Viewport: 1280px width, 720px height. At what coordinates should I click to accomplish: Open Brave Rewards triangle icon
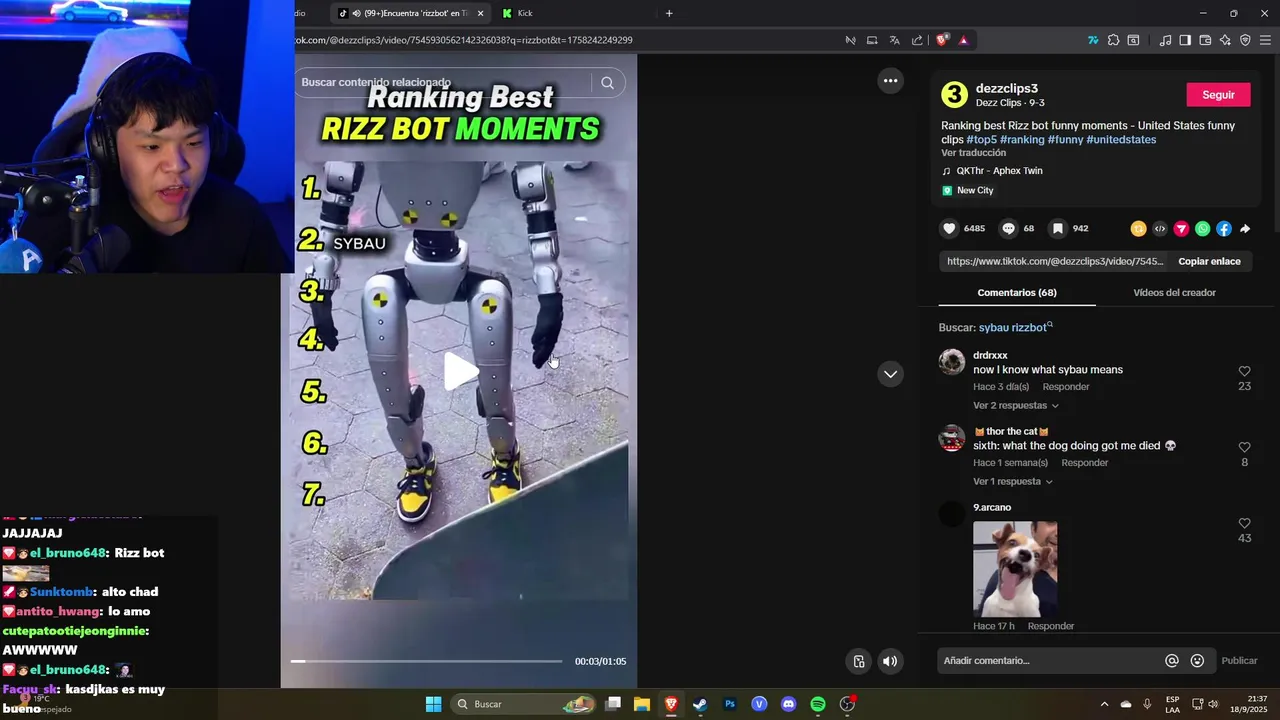point(964,40)
